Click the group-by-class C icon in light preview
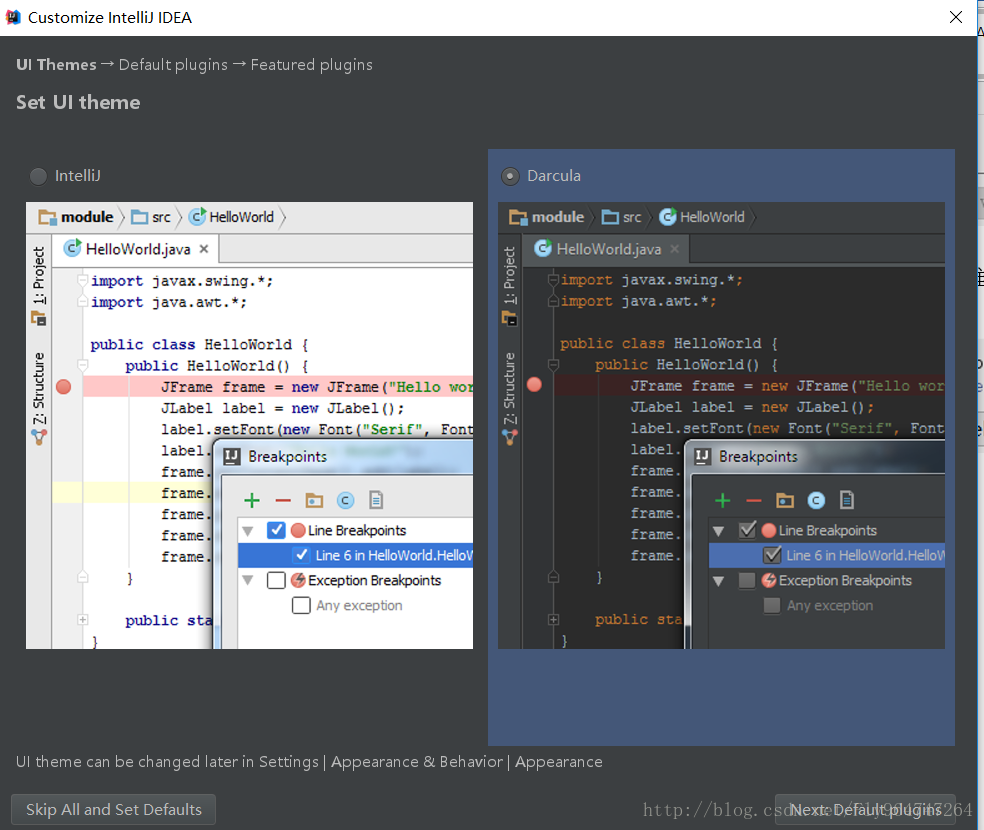 pos(345,500)
